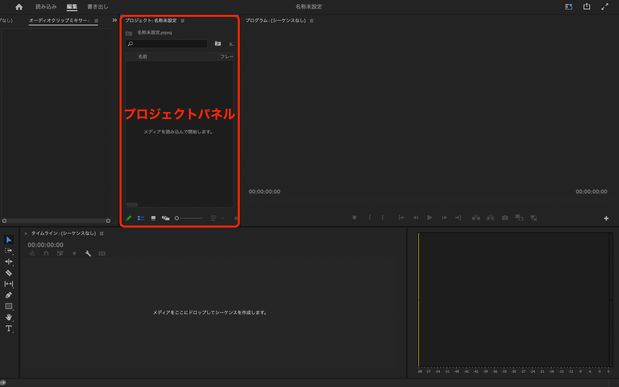619x387 pixels.
Task: Toggle insert sequences as nests icon
Action: point(32,254)
